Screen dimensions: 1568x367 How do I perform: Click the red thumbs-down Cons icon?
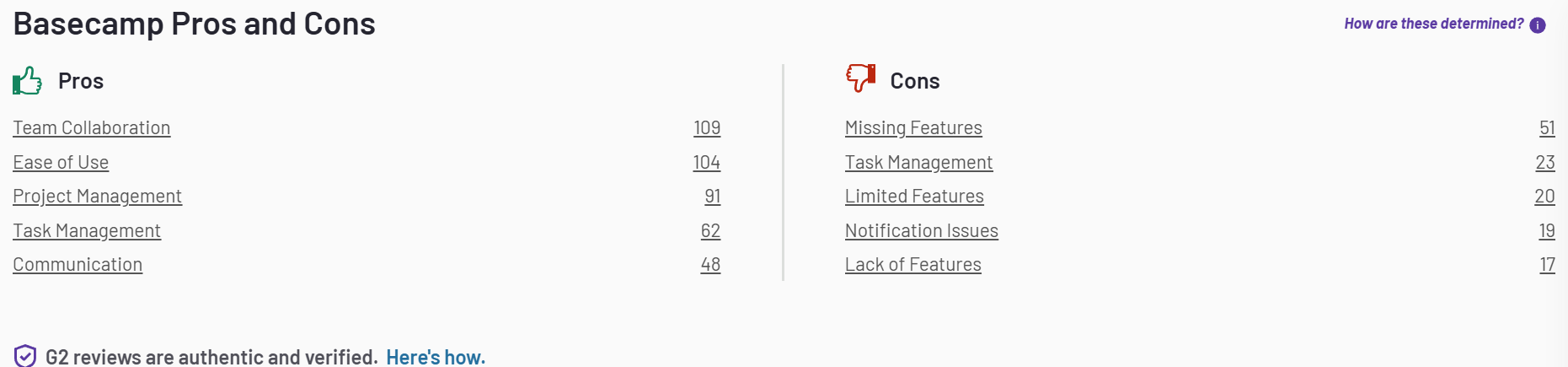point(860,78)
